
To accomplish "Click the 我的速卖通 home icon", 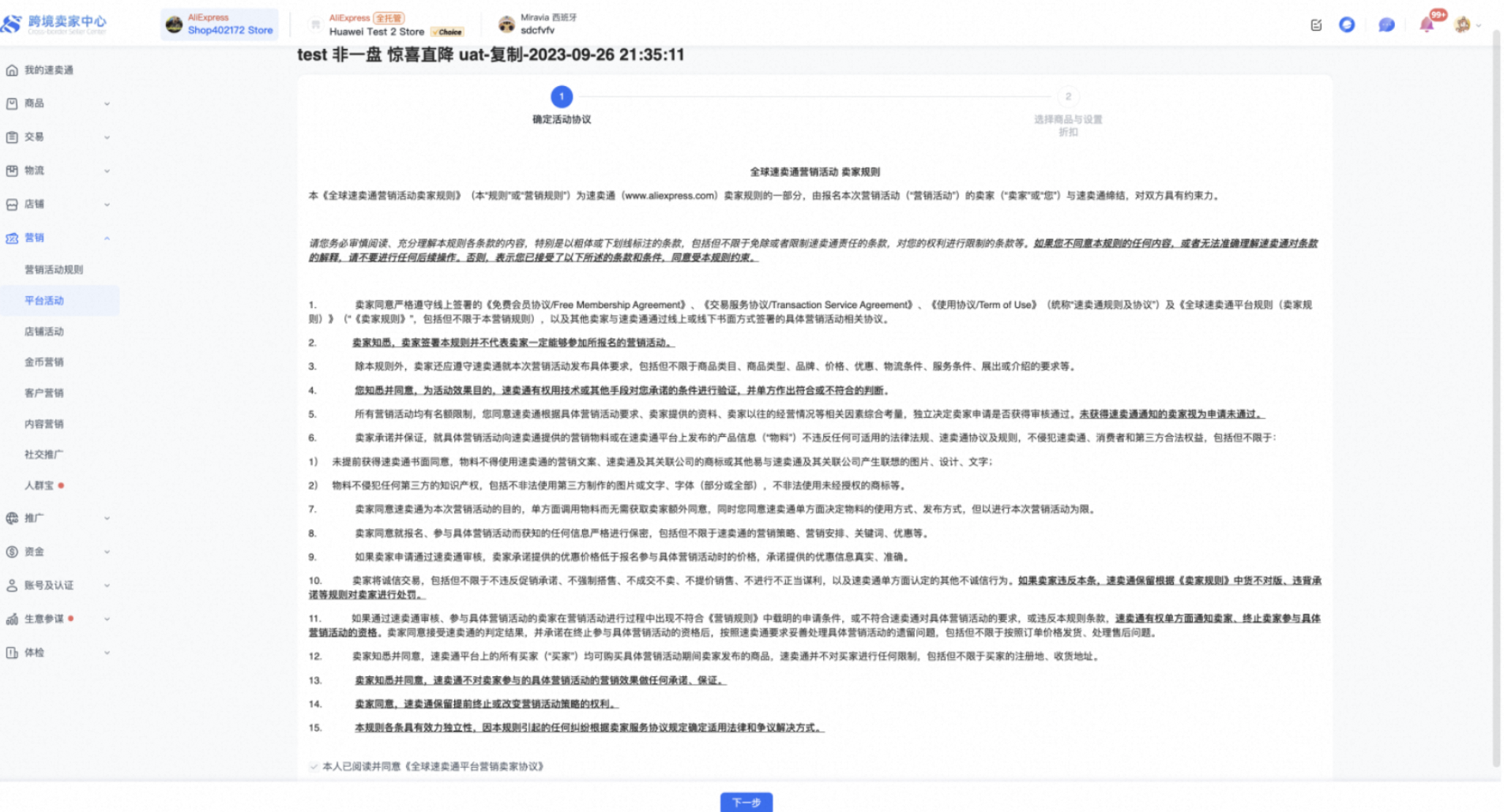I will pos(12,70).
